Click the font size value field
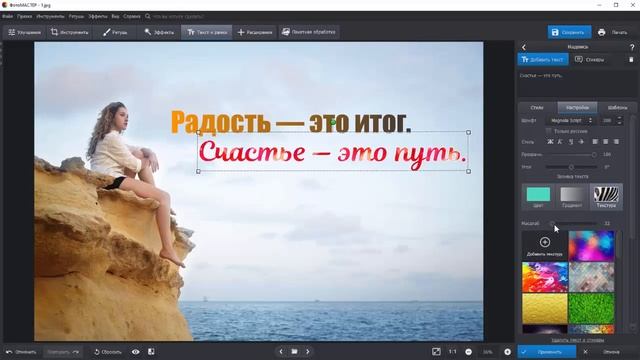The image size is (640, 360). click(608, 121)
